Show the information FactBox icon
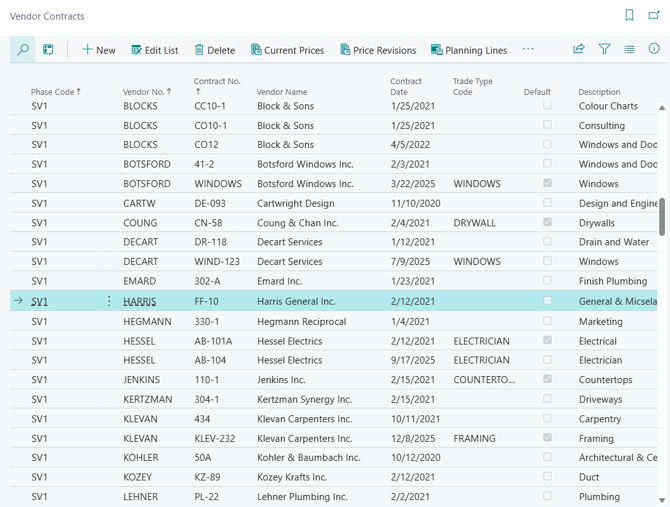 [x=654, y=49]
